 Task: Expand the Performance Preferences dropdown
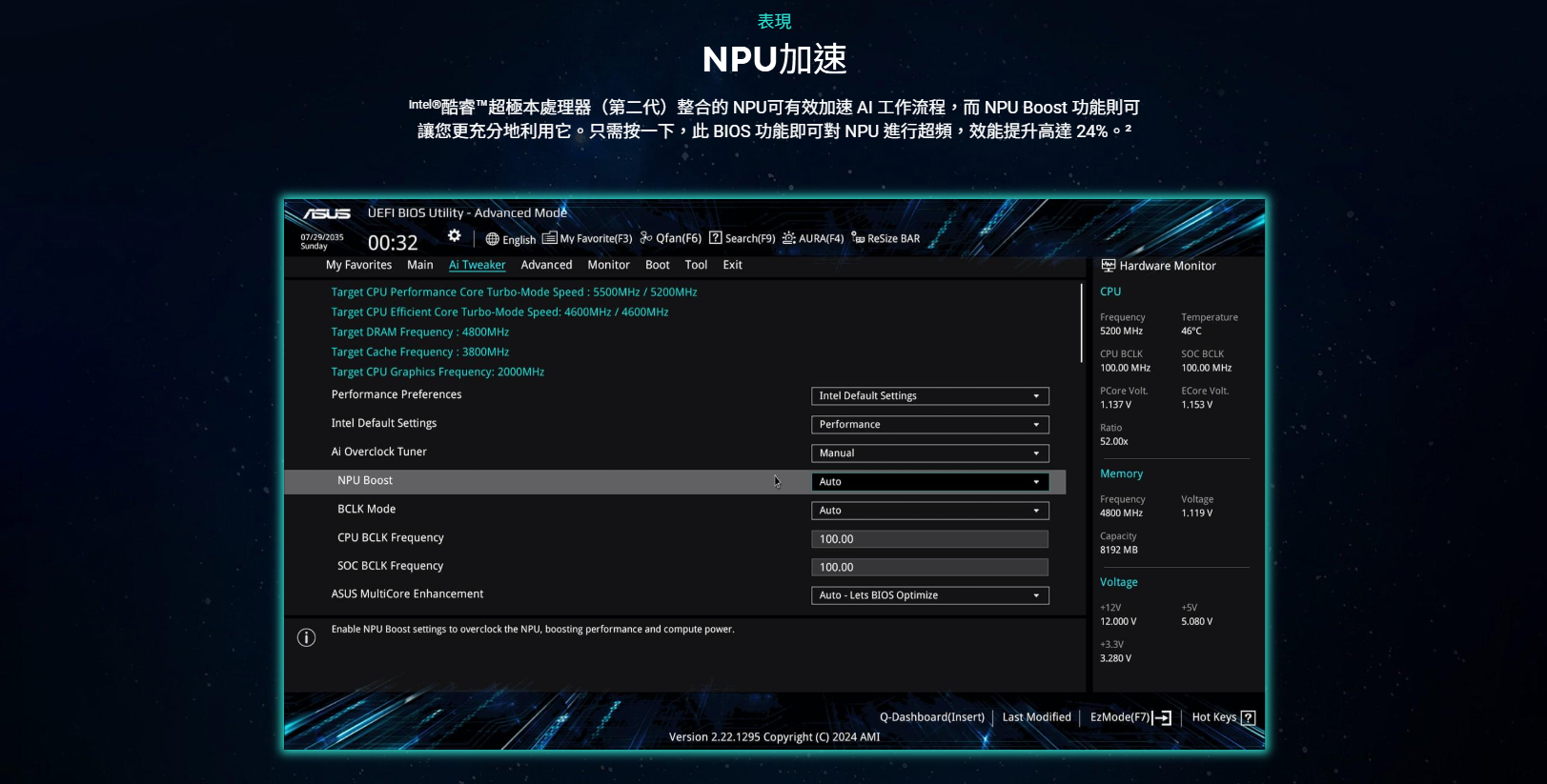pos(929,396)
